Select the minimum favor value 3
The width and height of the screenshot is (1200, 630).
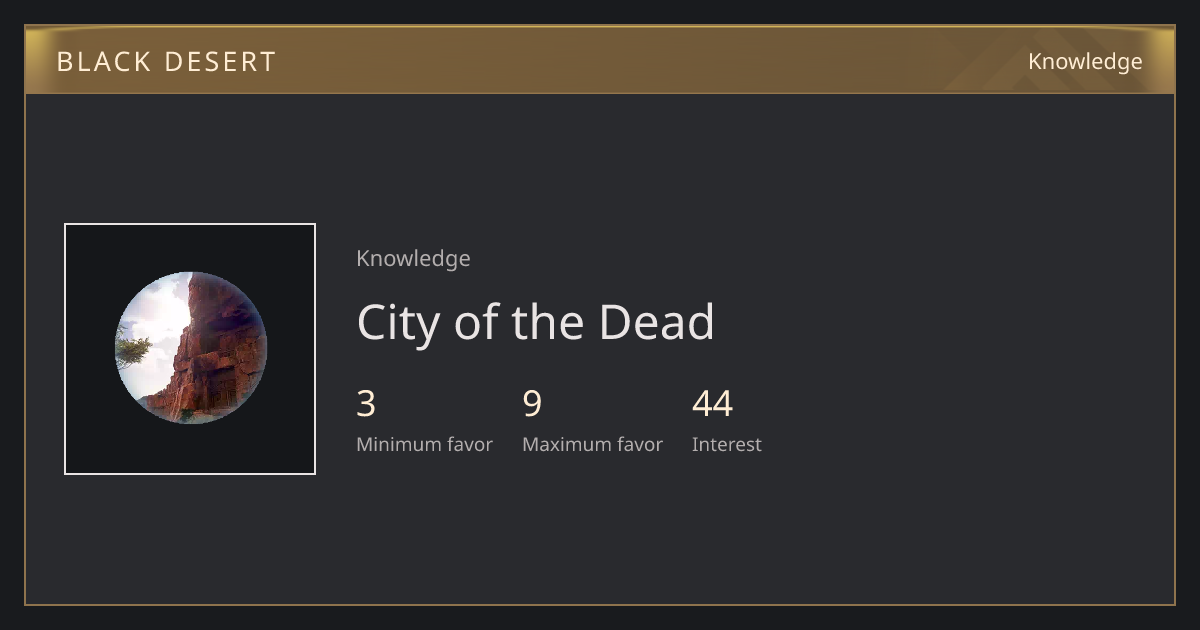click(366, 404)
